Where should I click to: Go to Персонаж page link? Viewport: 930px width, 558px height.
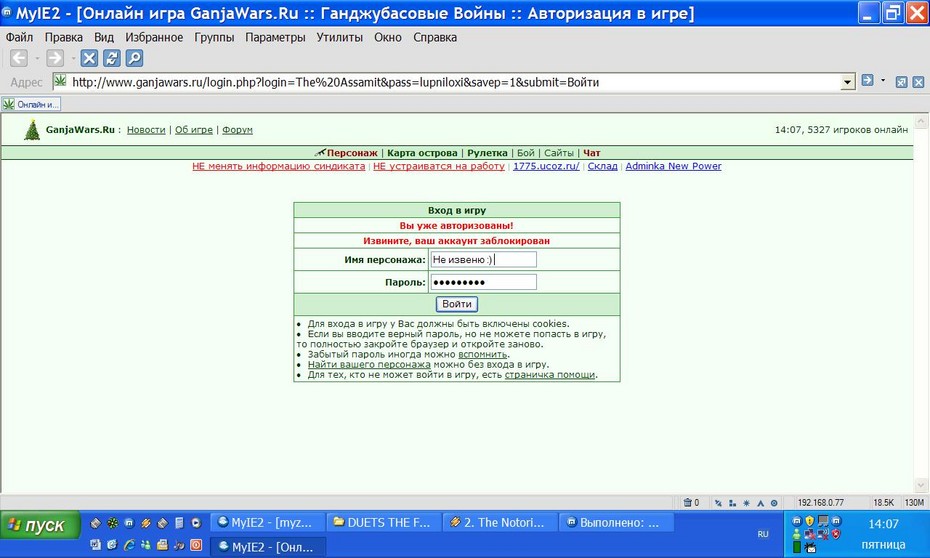pyautogui.click(x=352, y=152)
